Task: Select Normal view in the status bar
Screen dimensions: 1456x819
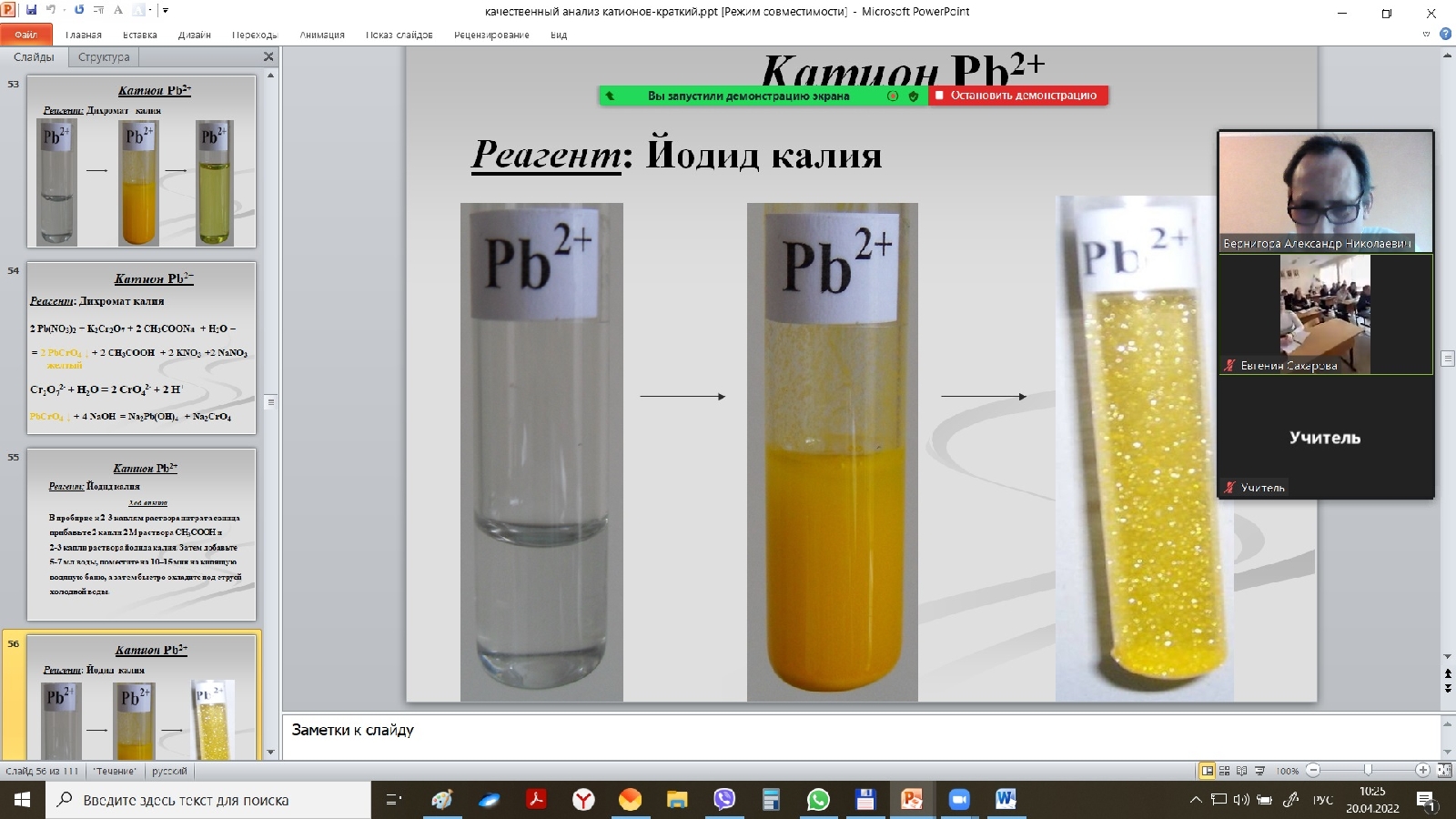Action: [1207, 770]
